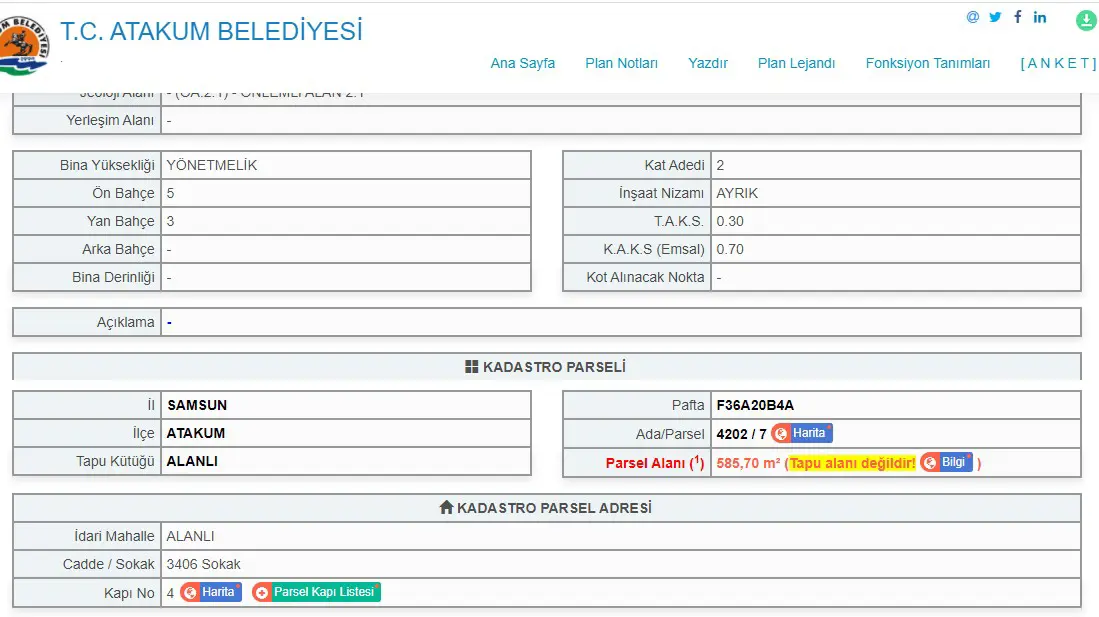Image resolution: width=1099 pixels, height=617 pixels.
Task: Click the T.C. ATAKUM BELEDİYESİ title
Action: (x=211, y=32)
